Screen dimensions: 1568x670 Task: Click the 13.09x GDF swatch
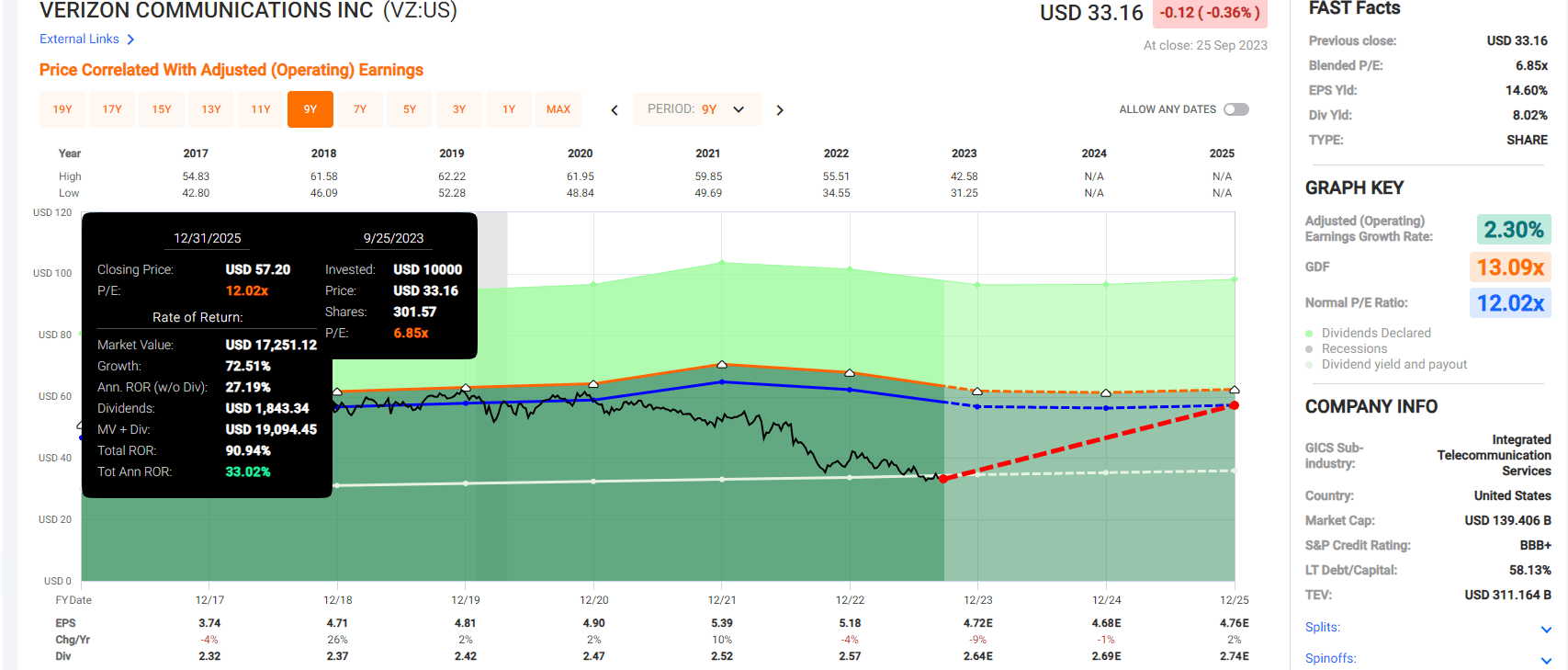[x=1511, y=267]
